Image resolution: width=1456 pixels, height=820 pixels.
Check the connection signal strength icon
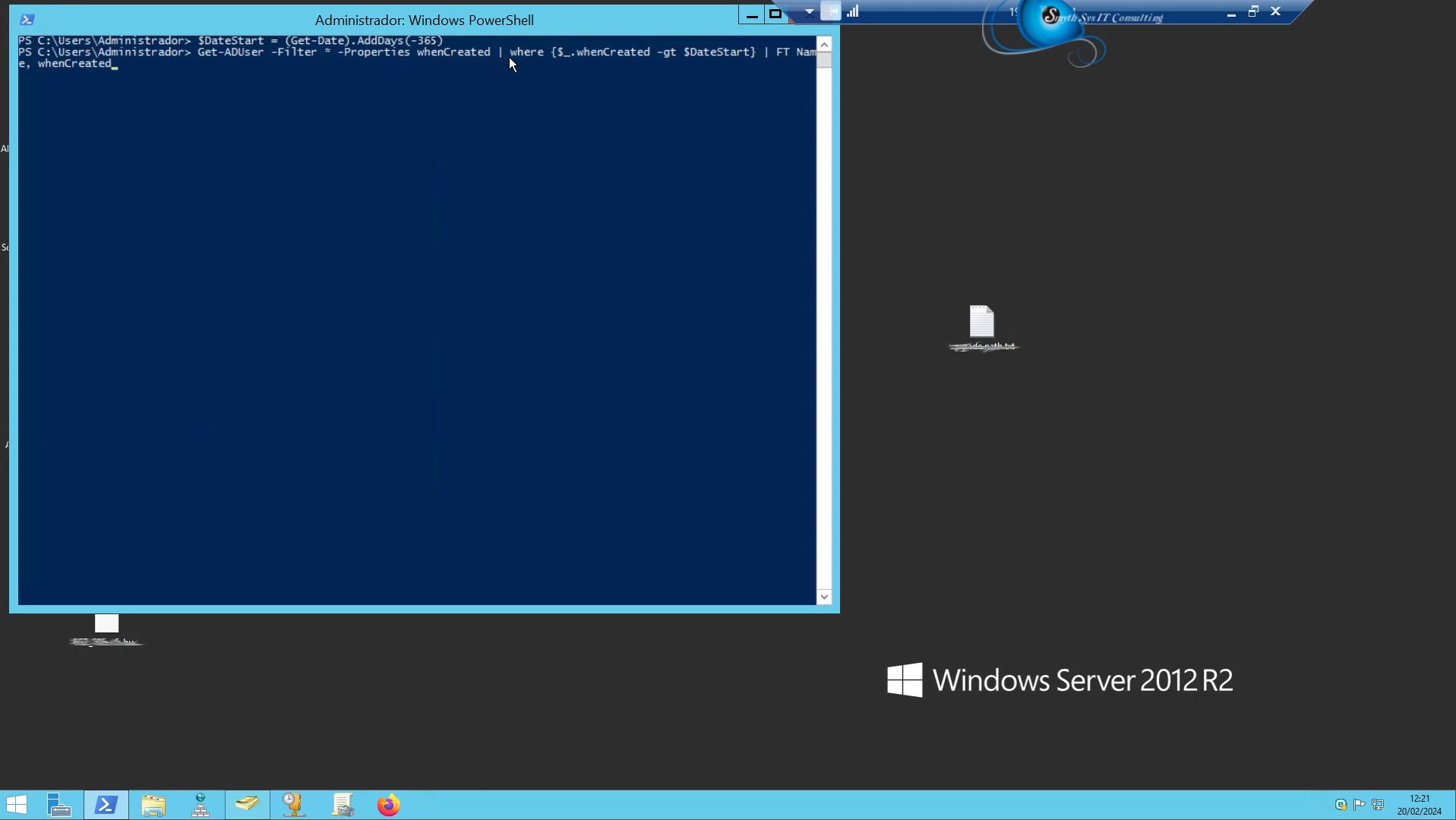853,11
